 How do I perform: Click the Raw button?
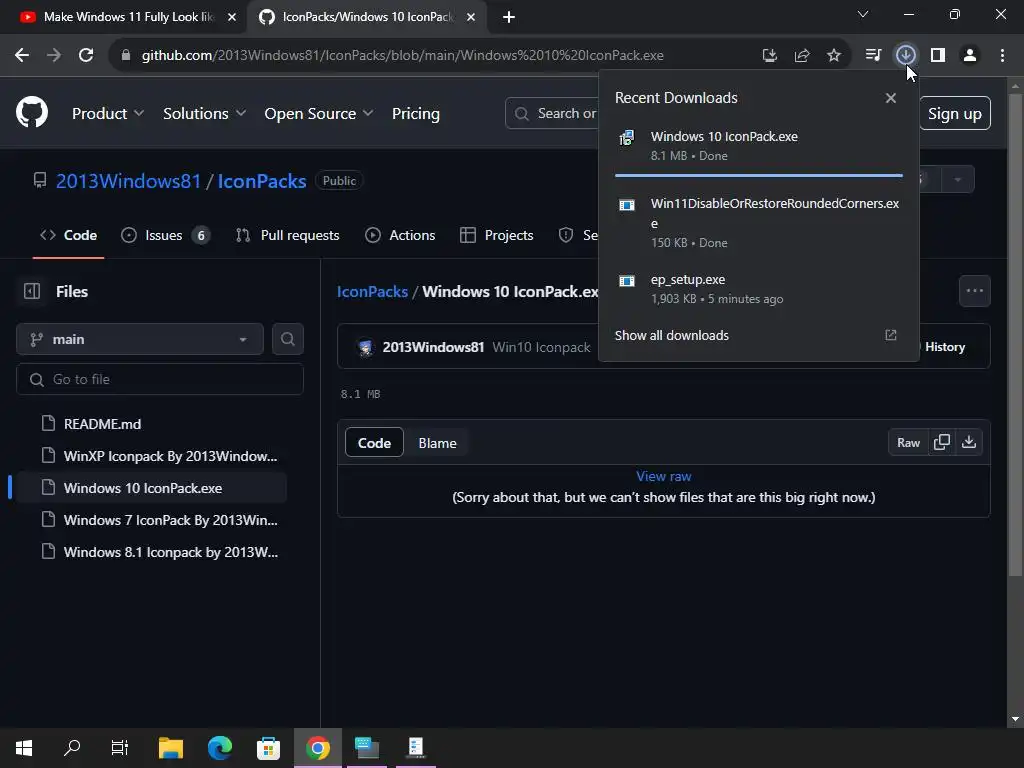coord(908,442)
